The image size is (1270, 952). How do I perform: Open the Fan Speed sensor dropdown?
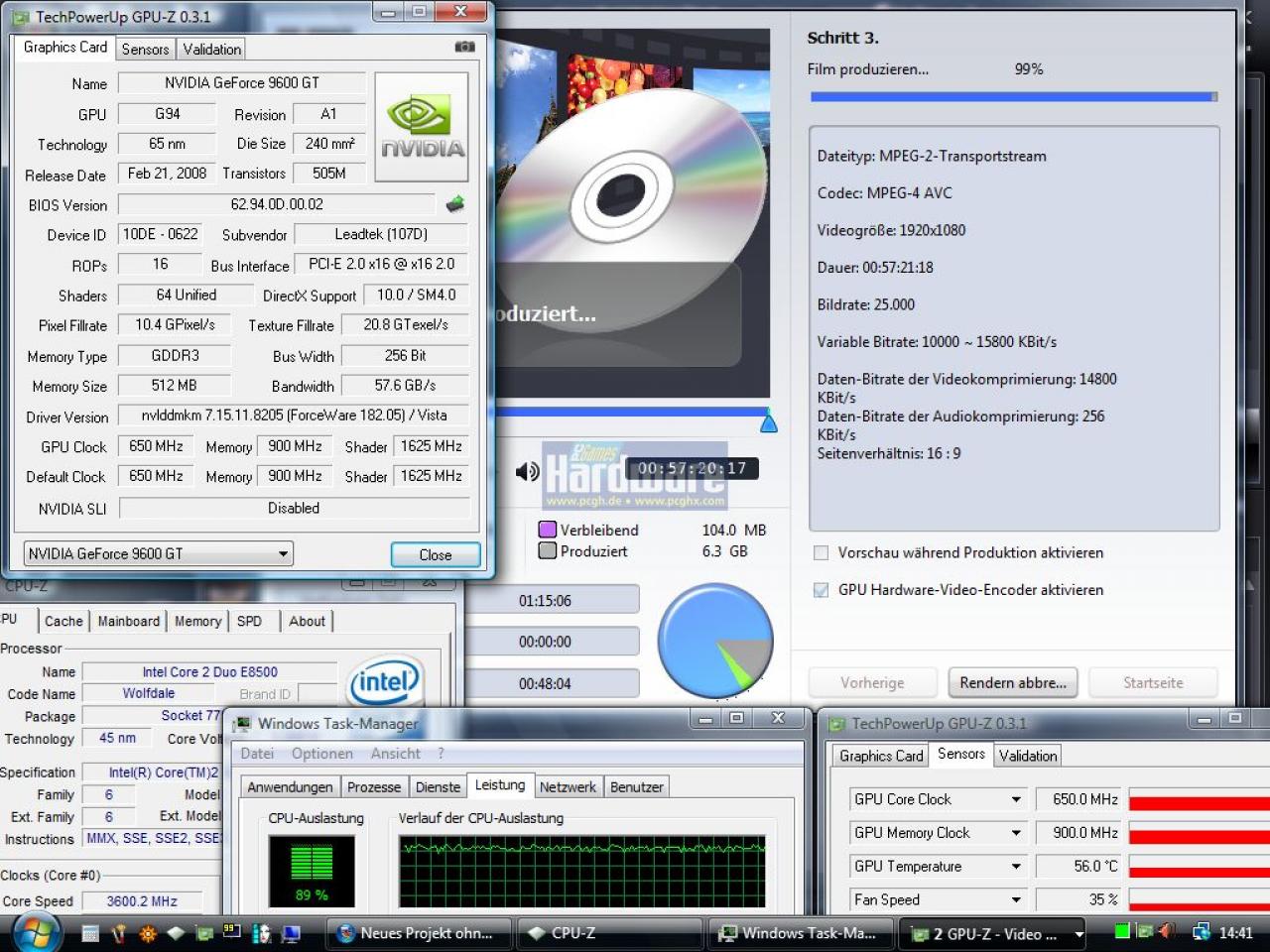(1016, 899)
